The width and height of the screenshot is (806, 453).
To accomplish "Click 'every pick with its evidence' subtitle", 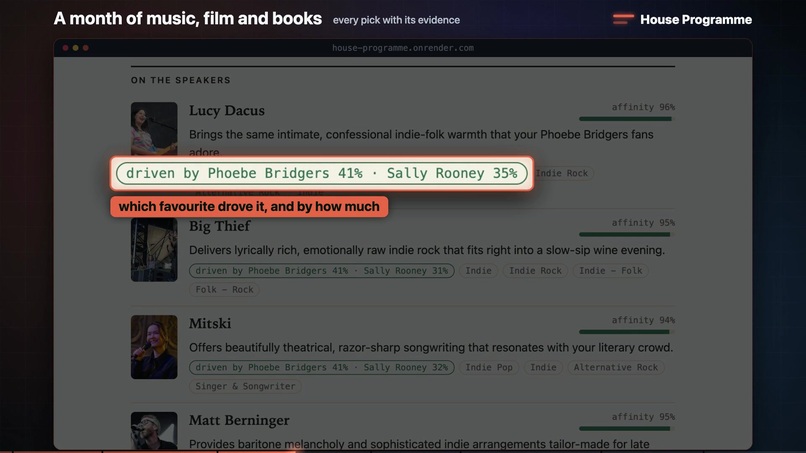I will [396, 20].
